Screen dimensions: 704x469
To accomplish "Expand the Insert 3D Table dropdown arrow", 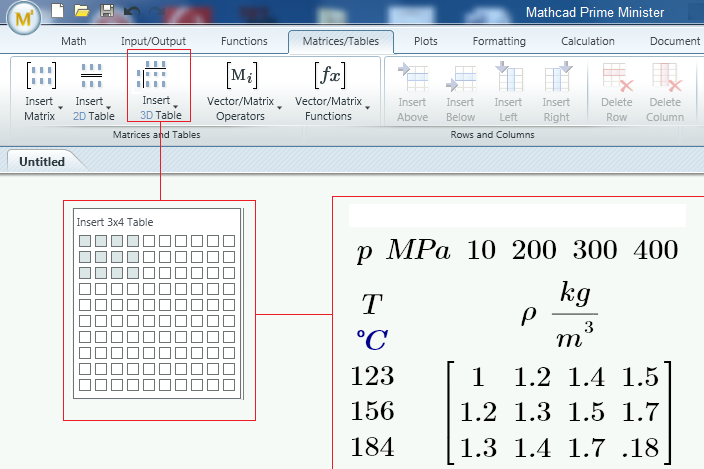I will [x=176, y=107].
